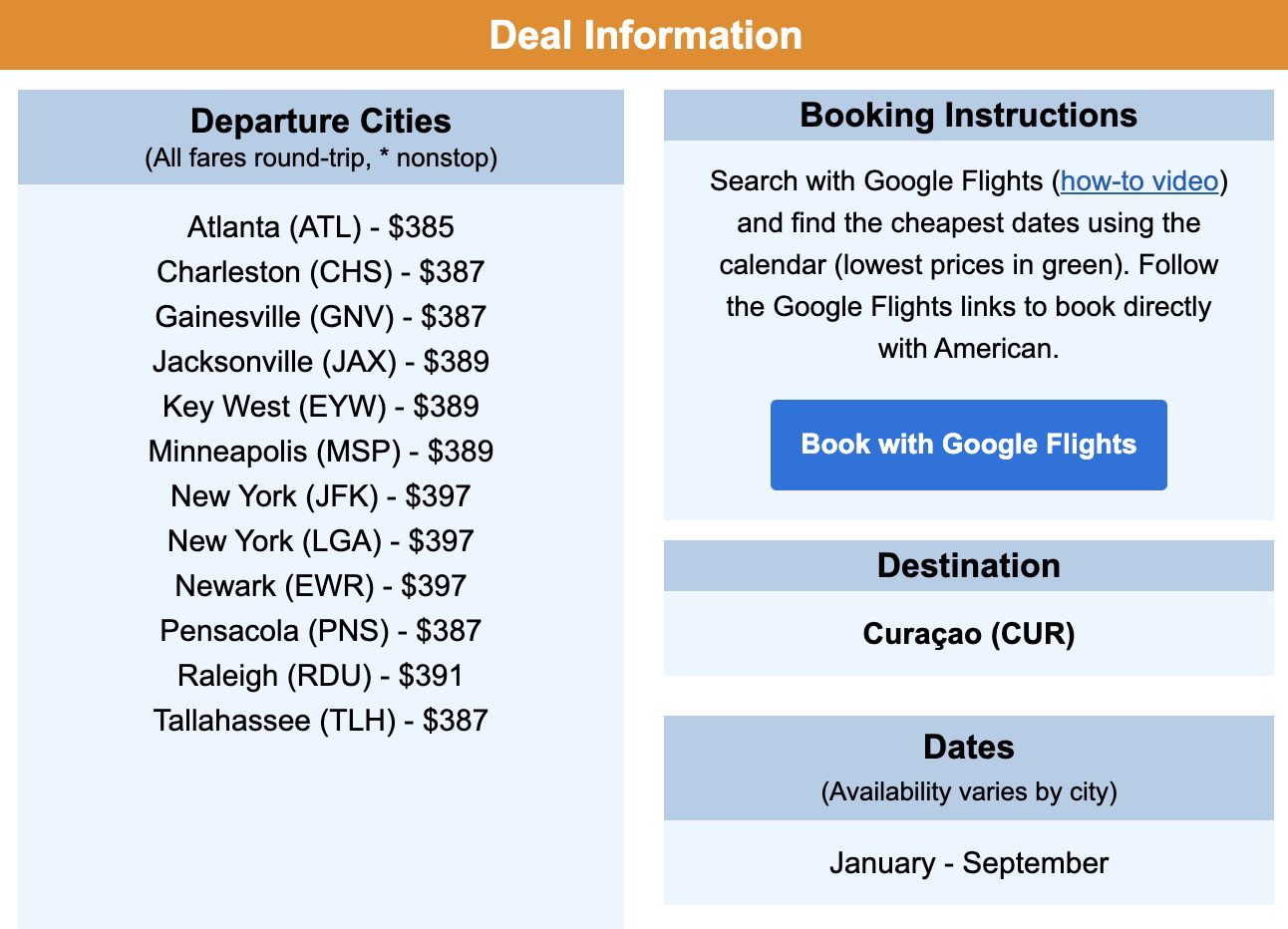Image resolution: width=1288 pixels, height=929 pixels.
Task: Click the Destination section heading
Action: 968,566
